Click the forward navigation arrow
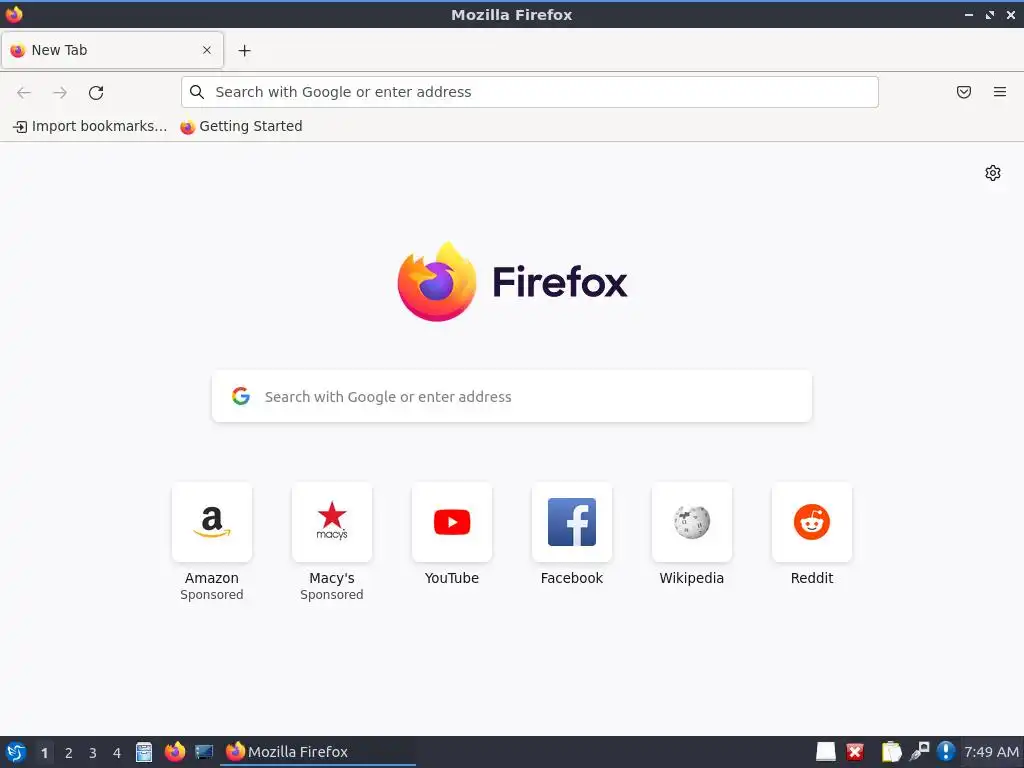Viewport: 1024px width, 768px height. (60, 93)
